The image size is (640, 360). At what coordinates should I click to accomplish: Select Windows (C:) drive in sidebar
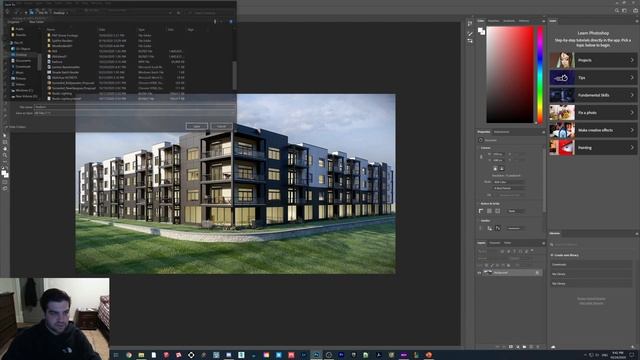tap(24, 90)
